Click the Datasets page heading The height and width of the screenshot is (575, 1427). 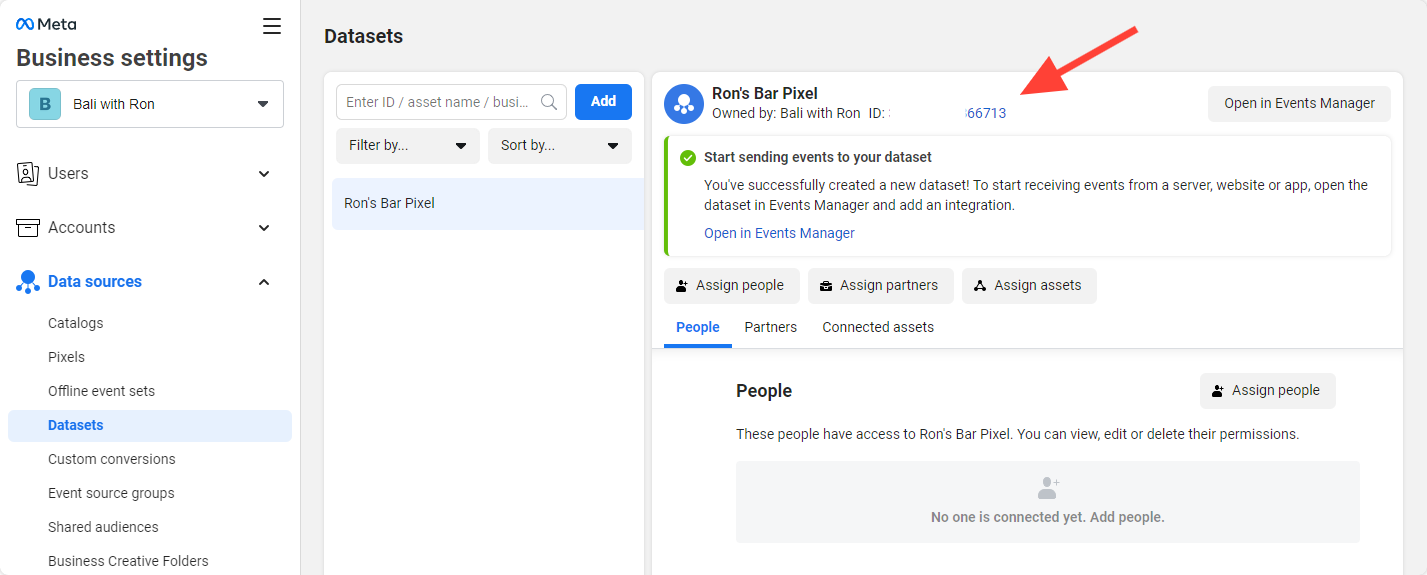(364, 36)
